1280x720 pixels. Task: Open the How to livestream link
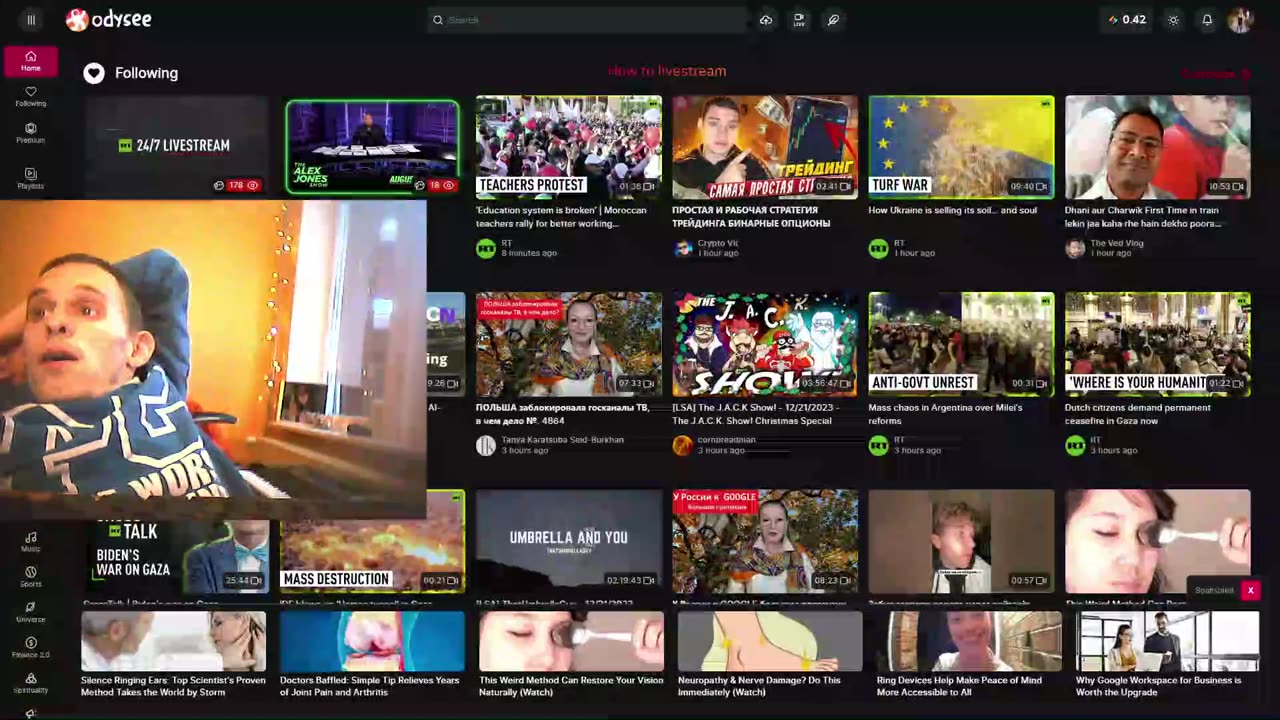click(x=667, y=71)
